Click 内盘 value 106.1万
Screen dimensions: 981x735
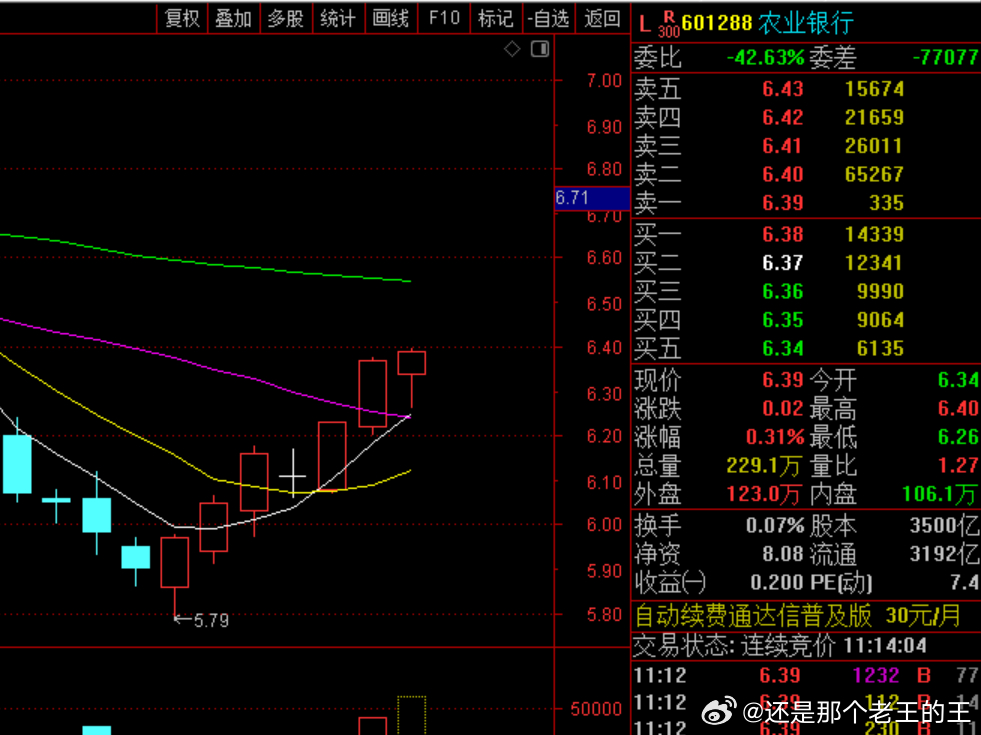[x=940, y=494]
